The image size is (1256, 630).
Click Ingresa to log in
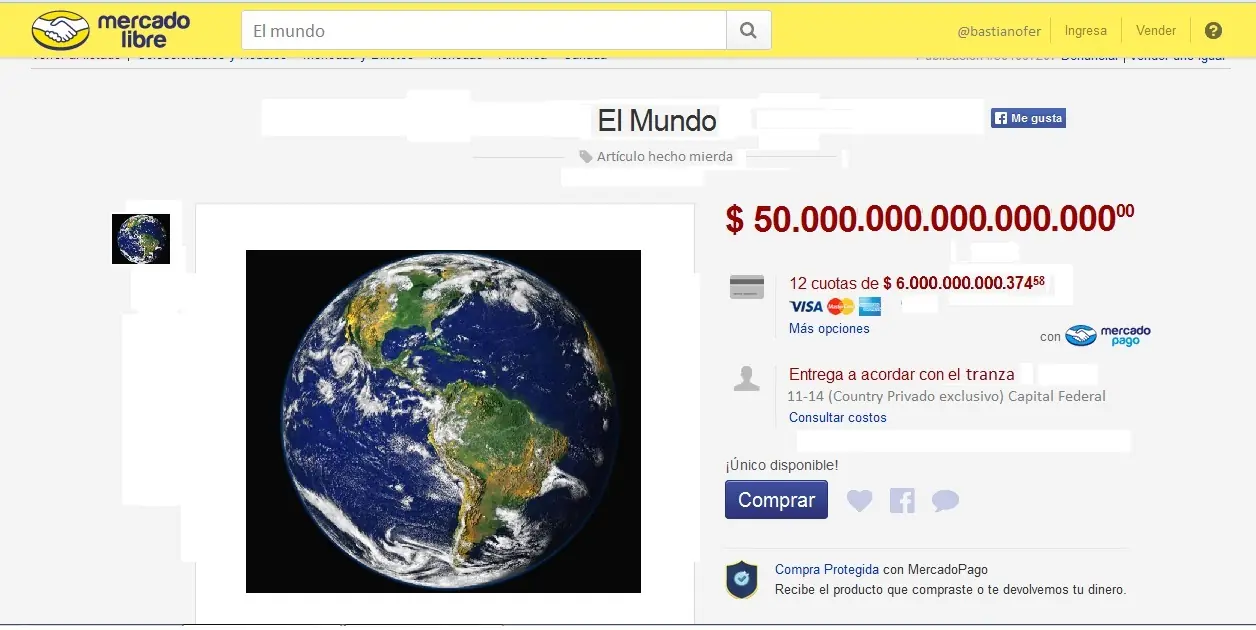click(1086, 31)
